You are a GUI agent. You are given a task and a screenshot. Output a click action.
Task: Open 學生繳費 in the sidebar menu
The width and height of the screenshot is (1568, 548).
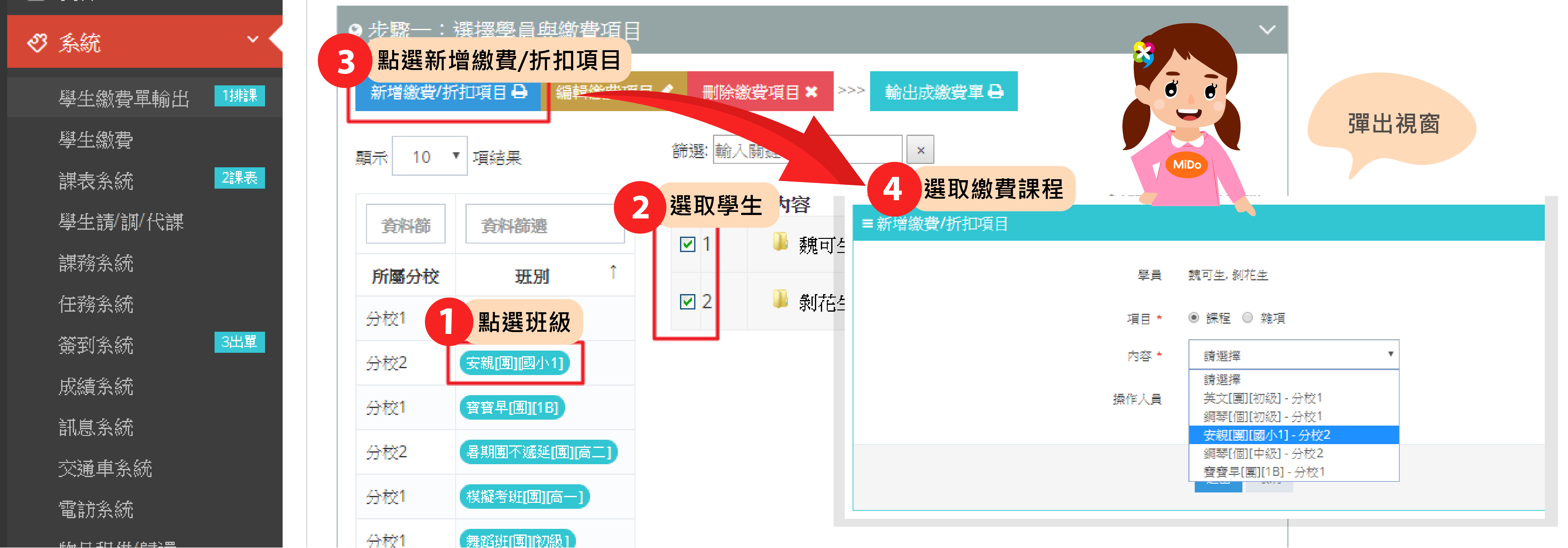pos(96,140)
